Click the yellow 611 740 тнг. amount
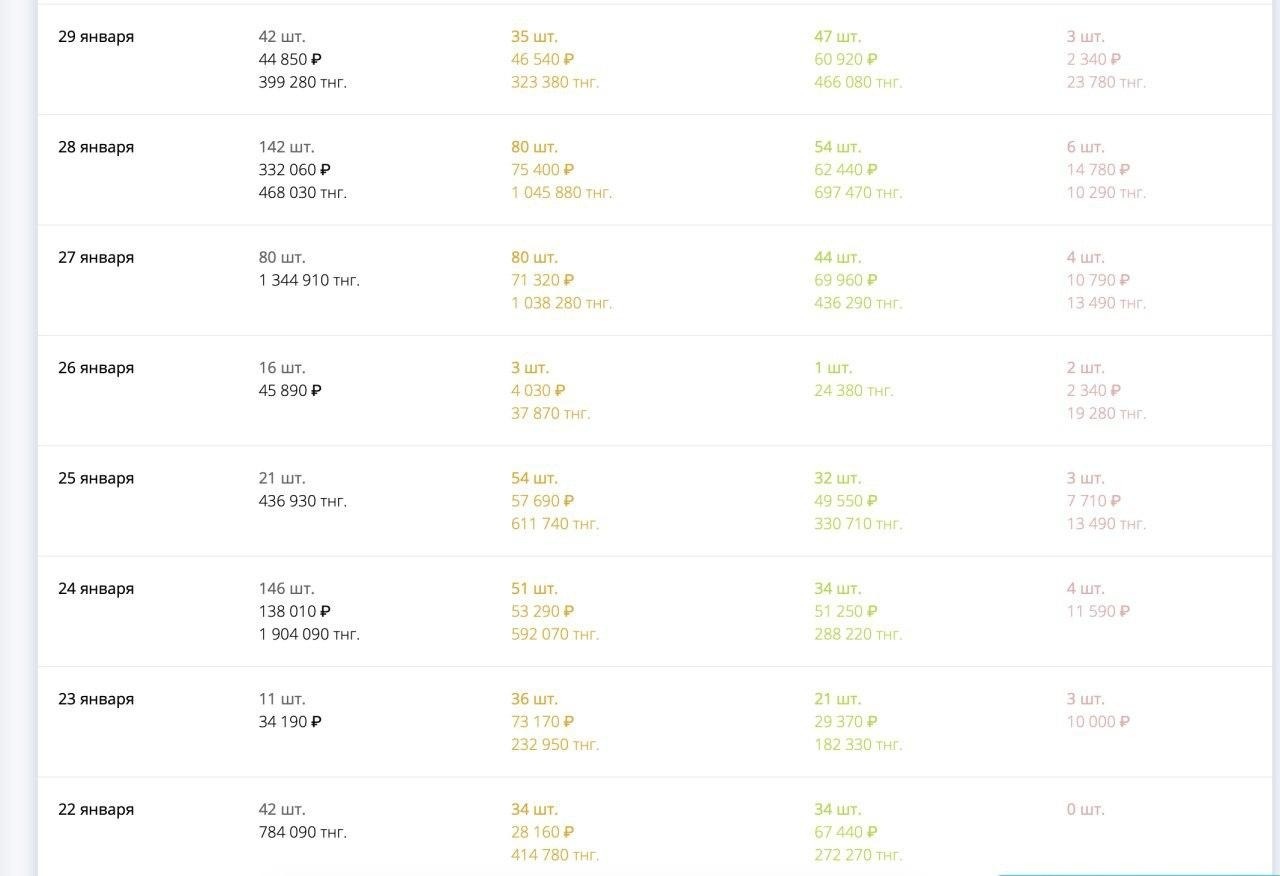This screenshot has width=1280, height=876. [555, 523]
